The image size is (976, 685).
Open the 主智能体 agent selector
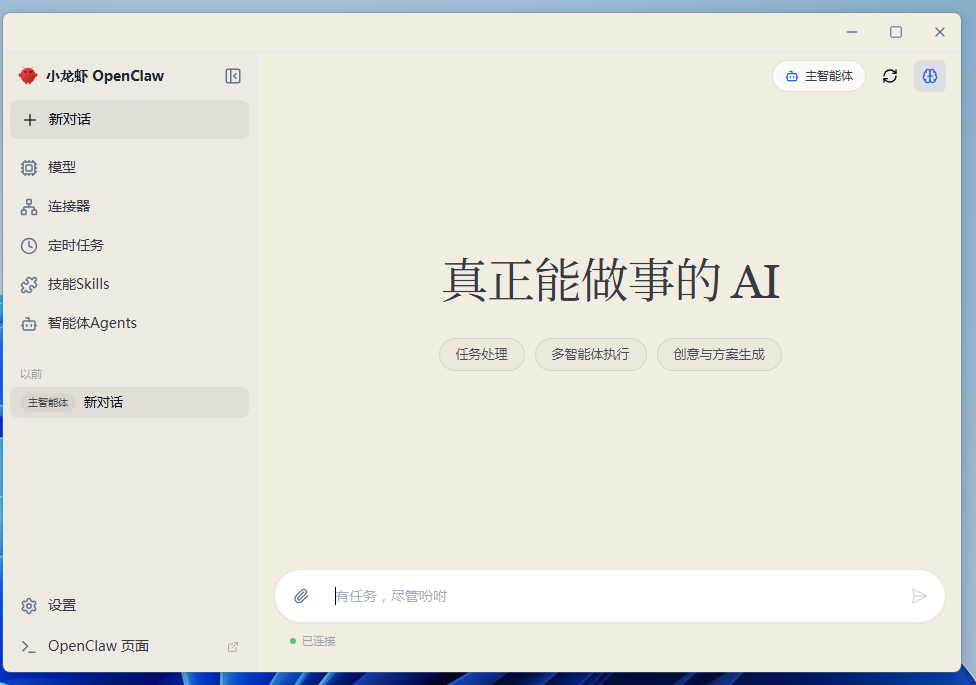(818, 76)
